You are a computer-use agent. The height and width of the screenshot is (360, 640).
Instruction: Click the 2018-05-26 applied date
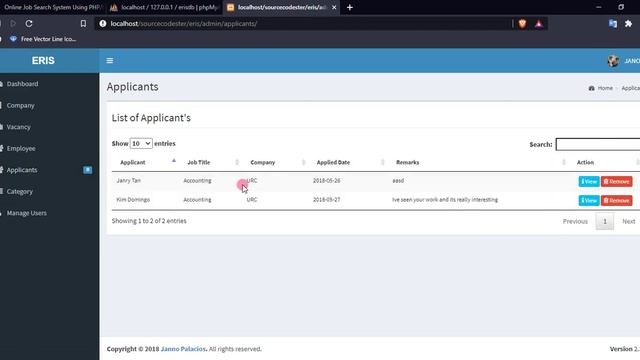coord(327,180)
